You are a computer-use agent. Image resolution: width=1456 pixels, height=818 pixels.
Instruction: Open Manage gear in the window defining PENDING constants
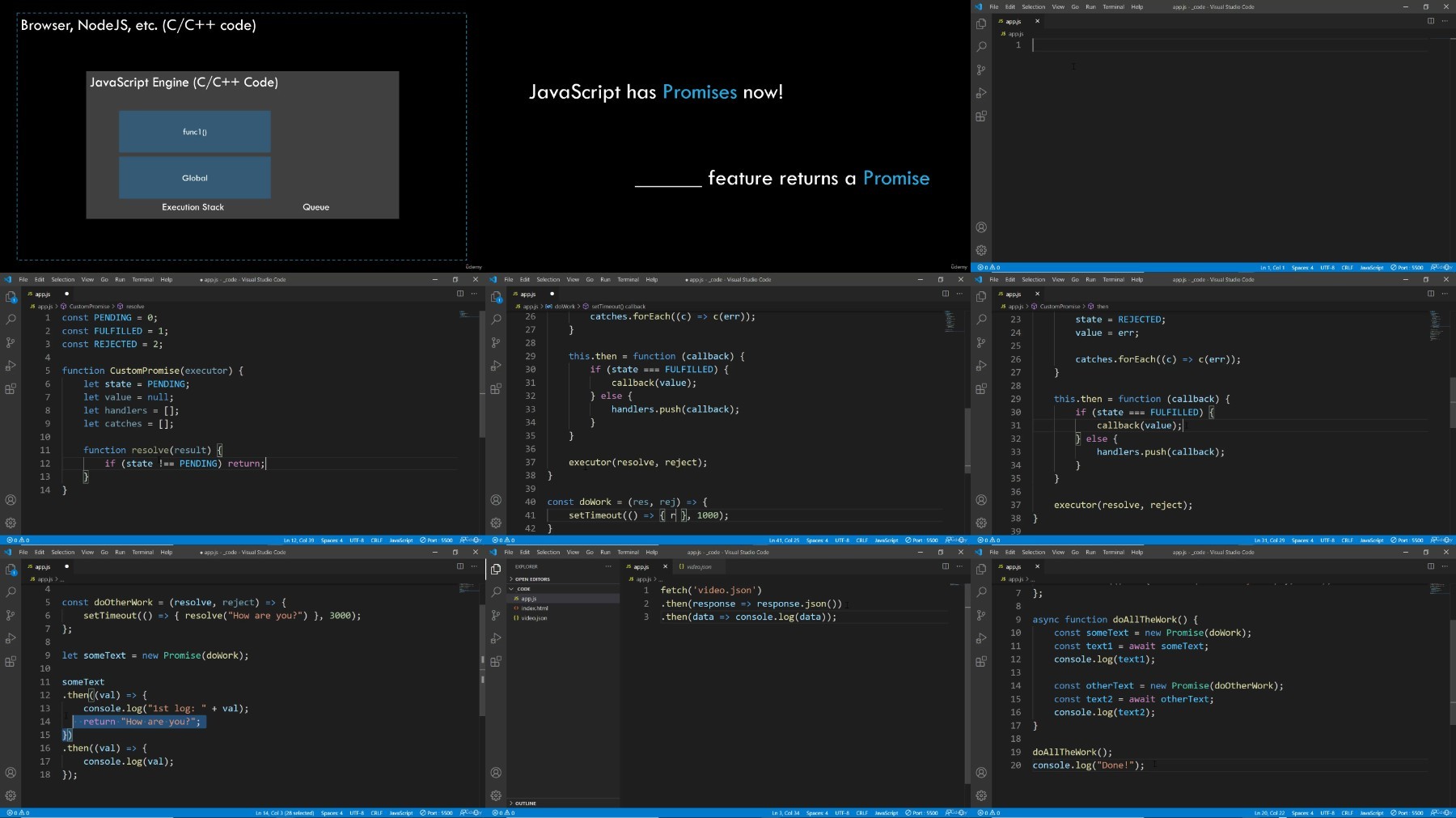[11, 523]
